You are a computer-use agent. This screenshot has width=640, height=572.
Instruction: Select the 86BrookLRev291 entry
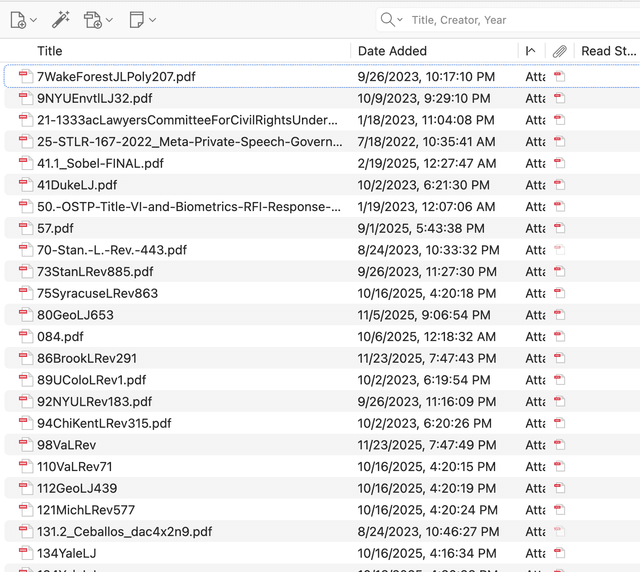tap(87, 358)
